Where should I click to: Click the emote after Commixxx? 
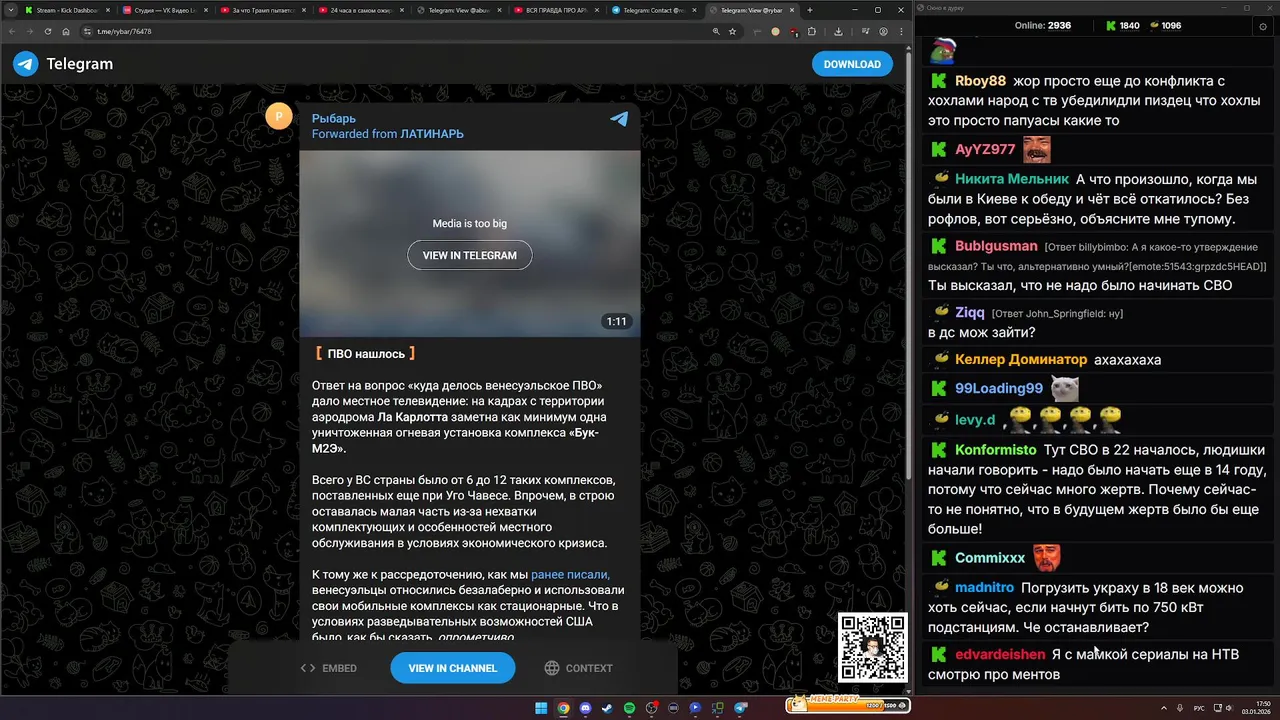click(x=1047, y=557)
